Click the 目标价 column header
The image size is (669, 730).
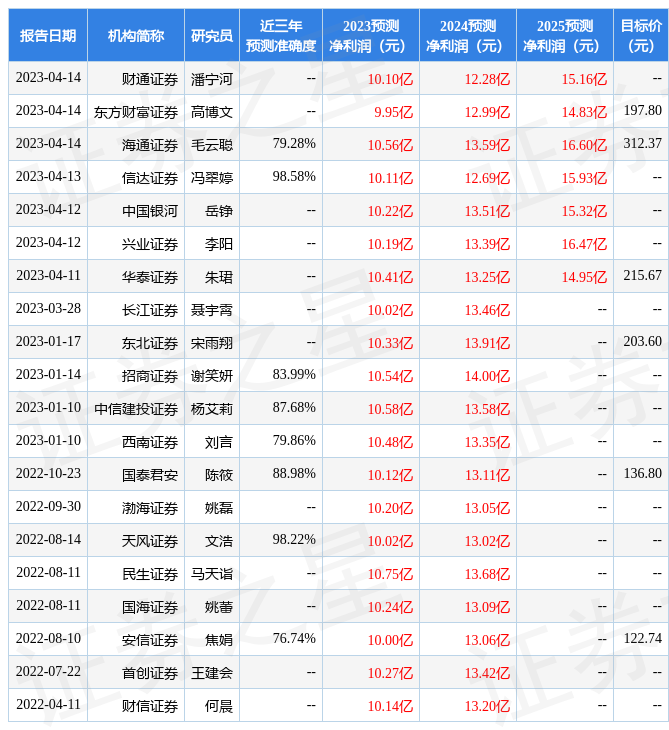tap(641, 35)
